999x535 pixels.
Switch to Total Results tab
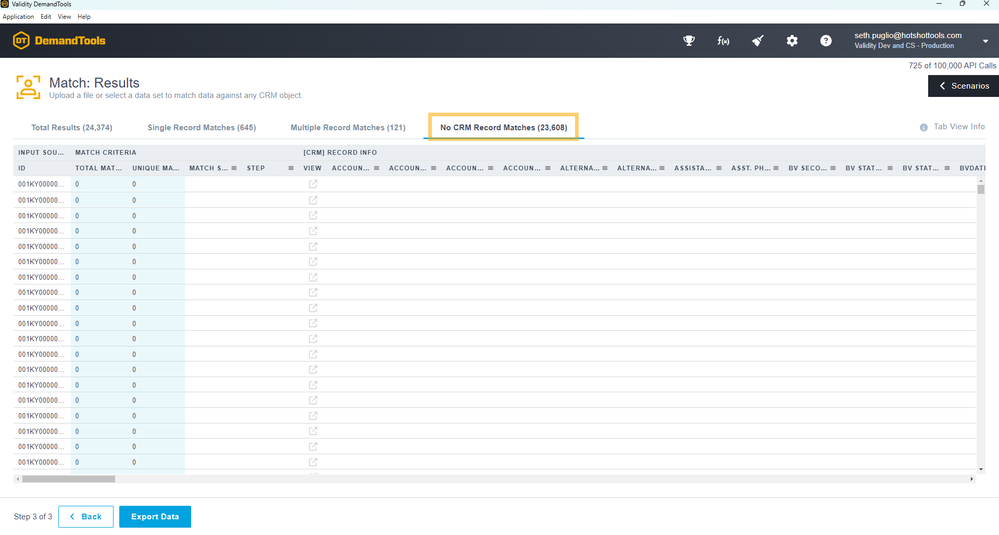tap(71, 128)
